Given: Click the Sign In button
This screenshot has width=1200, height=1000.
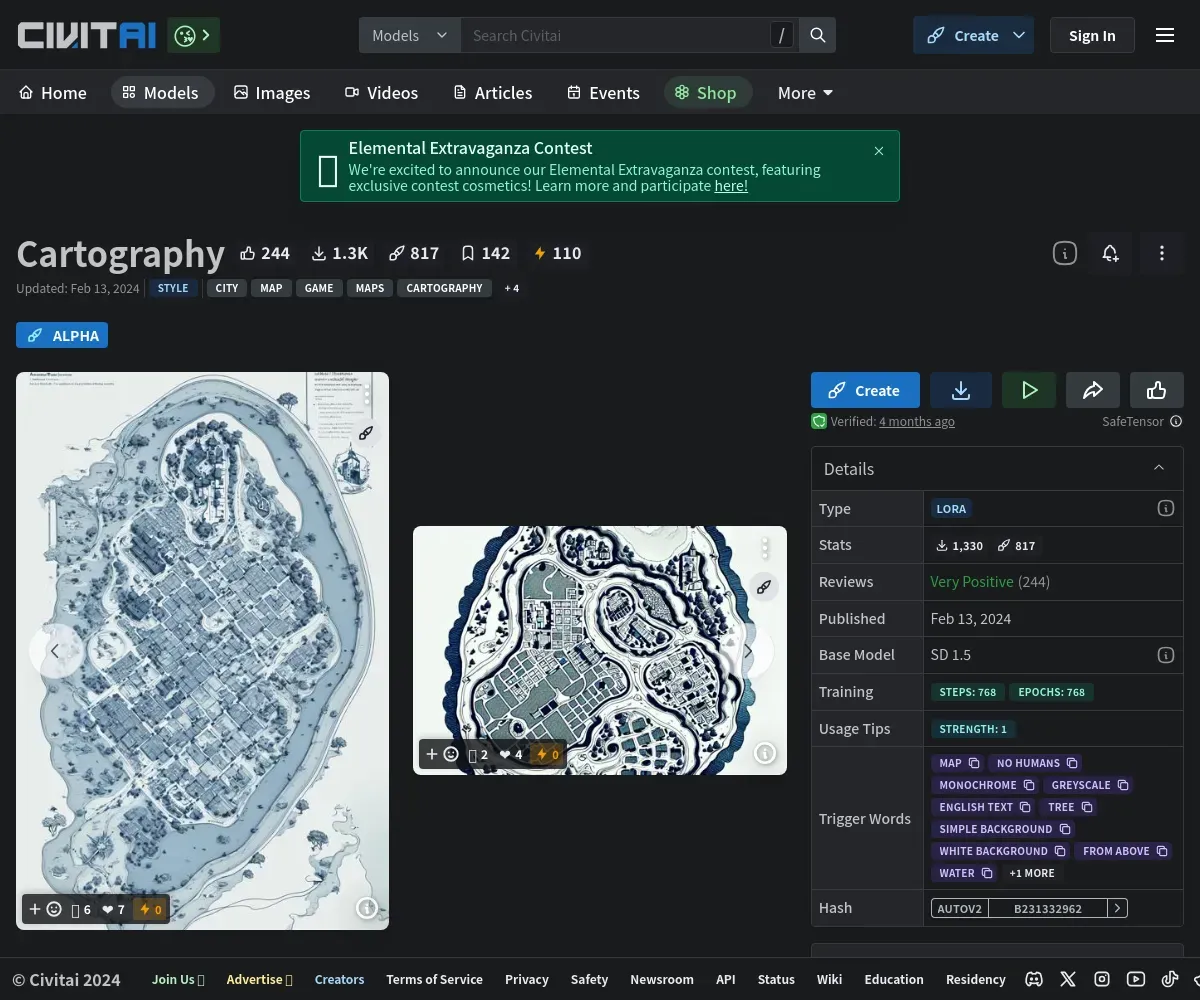Looking at the screenshot, I should (1092, 35).
